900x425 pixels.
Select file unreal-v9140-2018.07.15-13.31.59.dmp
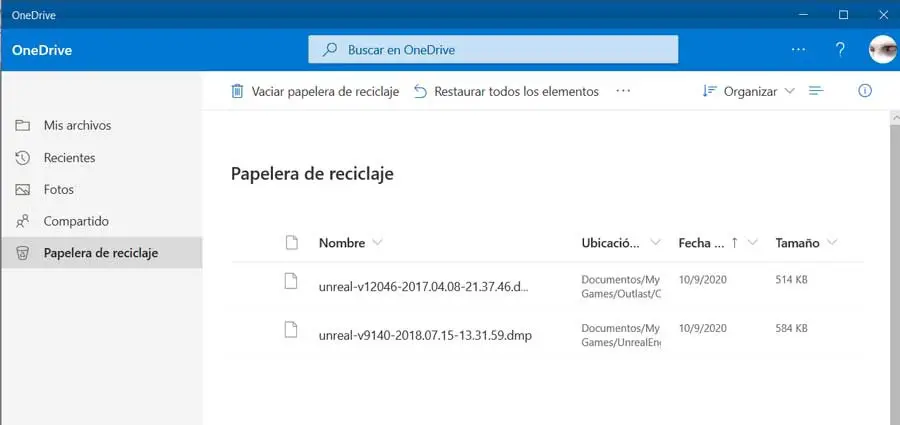pos(425,335)
